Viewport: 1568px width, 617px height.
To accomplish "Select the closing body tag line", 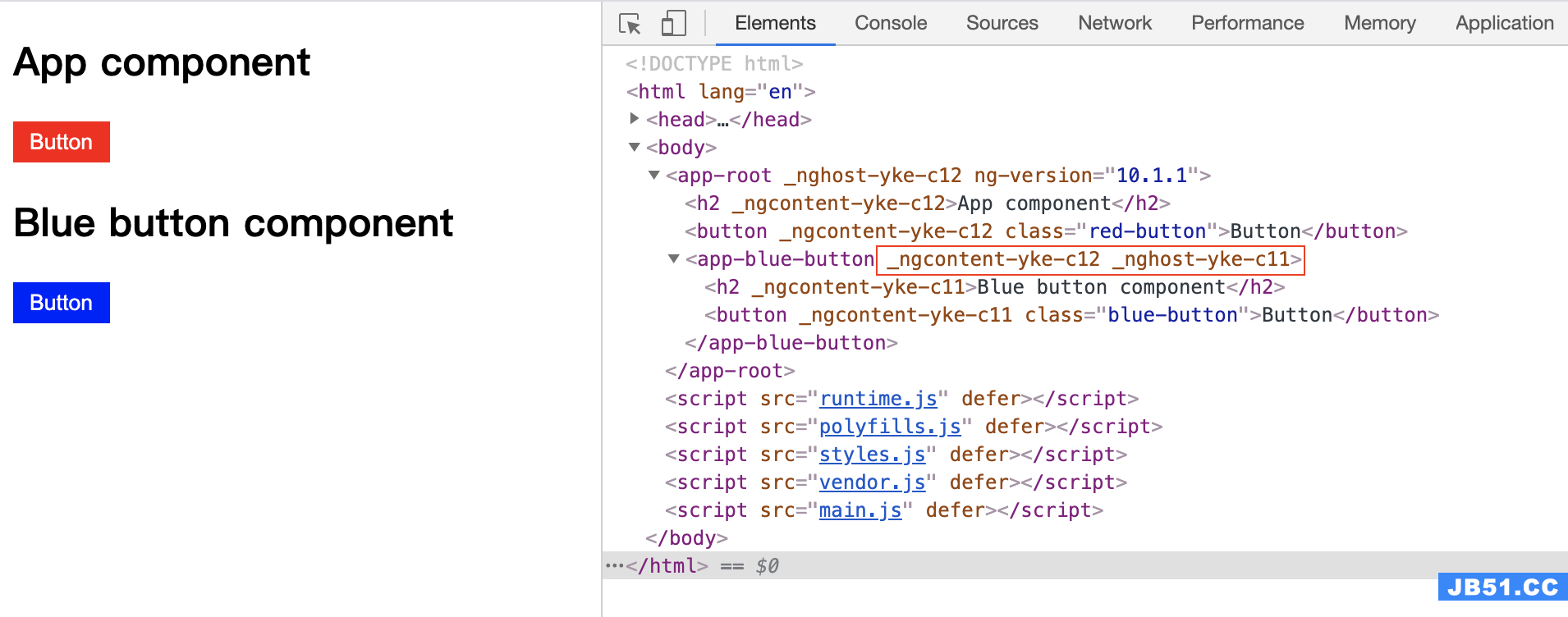I will (686, 538).
